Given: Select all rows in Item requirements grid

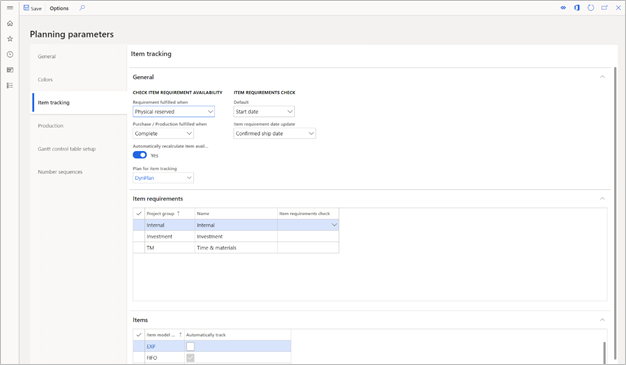Looking at the screenshot, I should coord(139,214).
